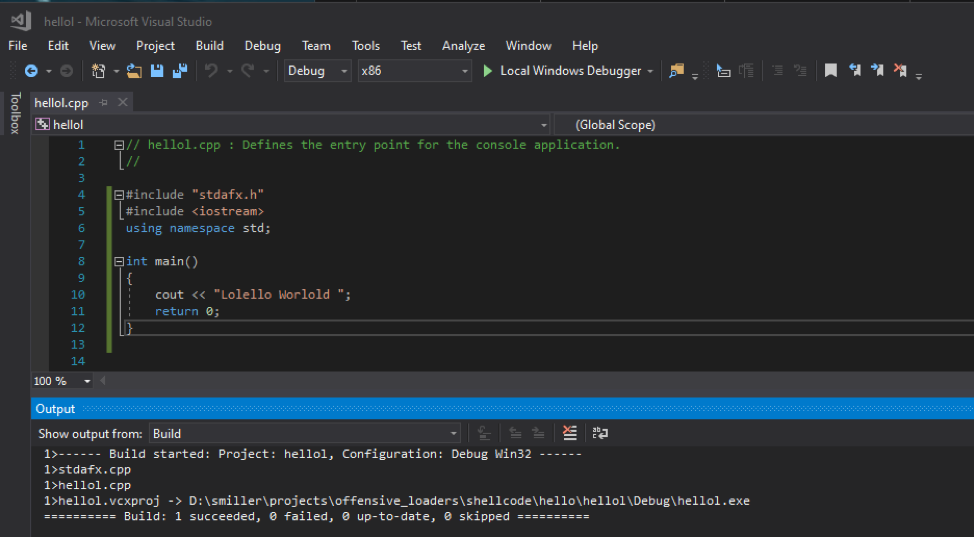This screenshot has width=974, height=537.
Task: Click the greyed Navigate Forward arrow icon
Action: [x=66, y=71]
